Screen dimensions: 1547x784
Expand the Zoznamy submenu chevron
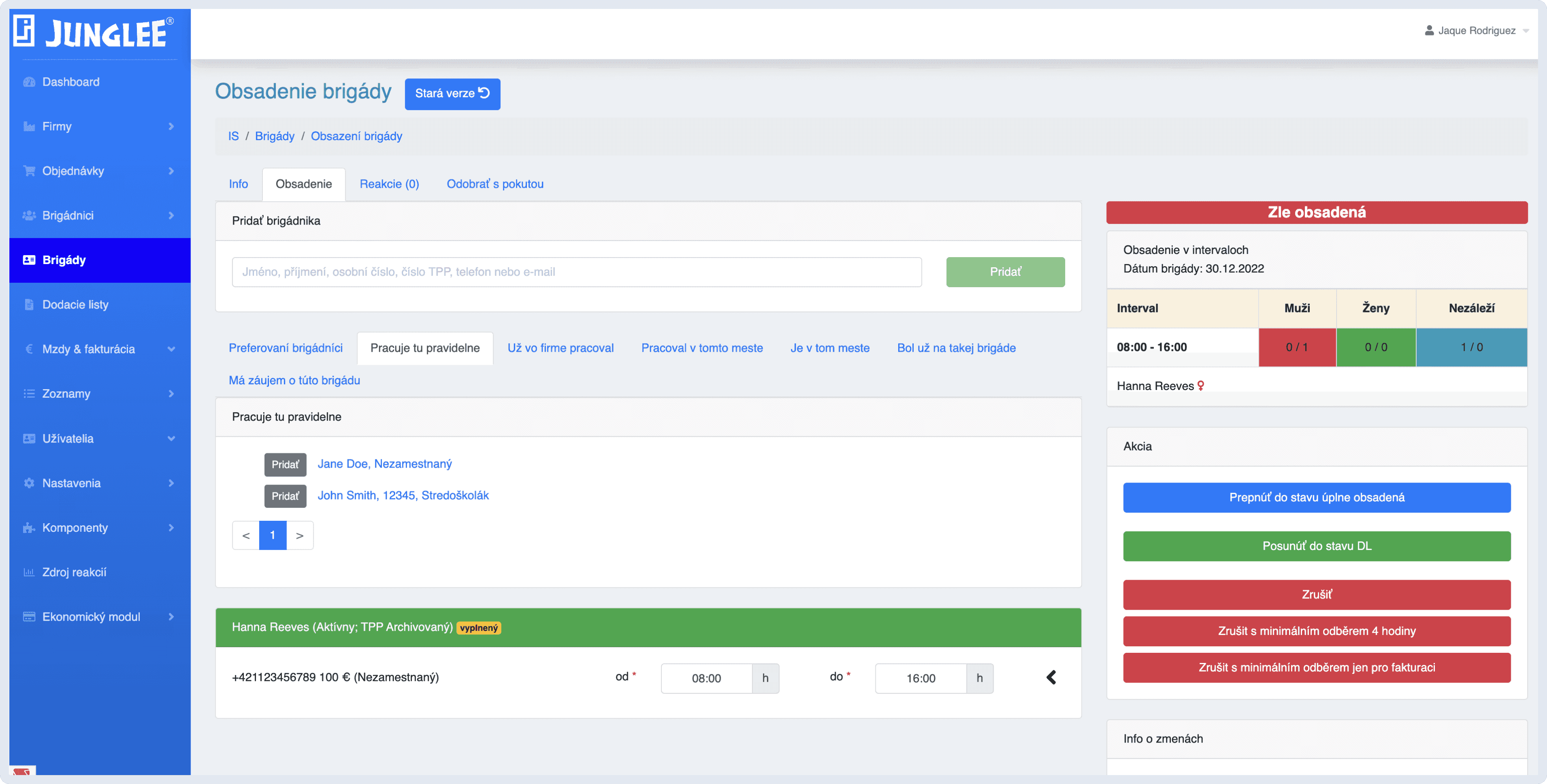point(171,394)
